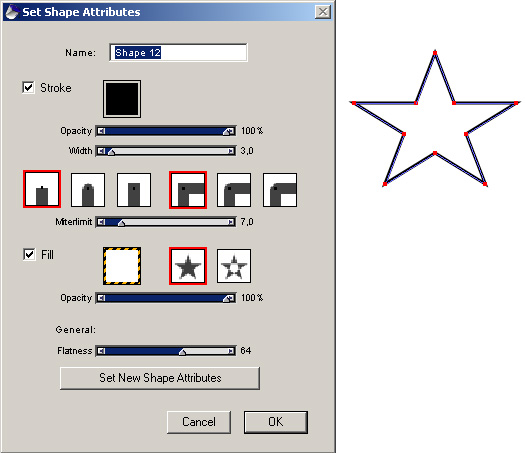525x453 pixels.
Task: Select the round line cap style
Action: (x=88, y=190)
